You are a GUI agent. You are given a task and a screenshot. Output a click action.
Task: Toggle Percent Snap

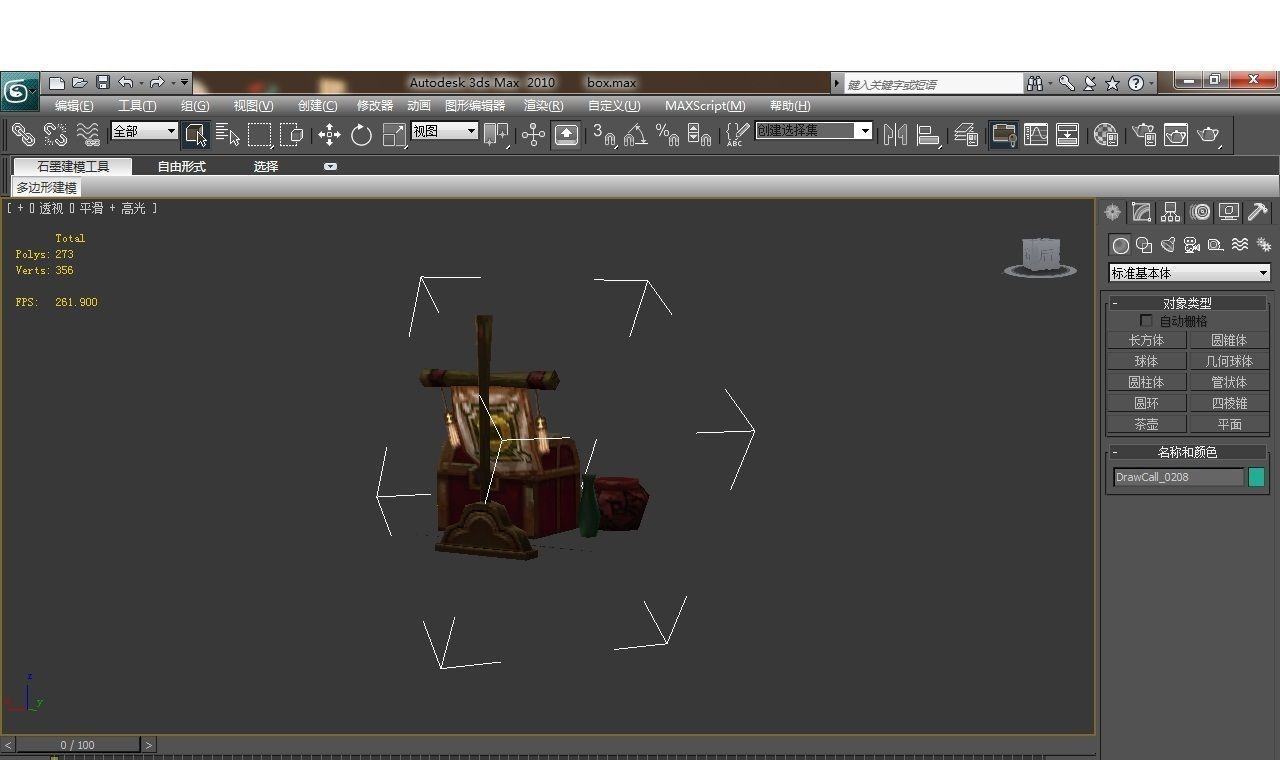(668, 134)
